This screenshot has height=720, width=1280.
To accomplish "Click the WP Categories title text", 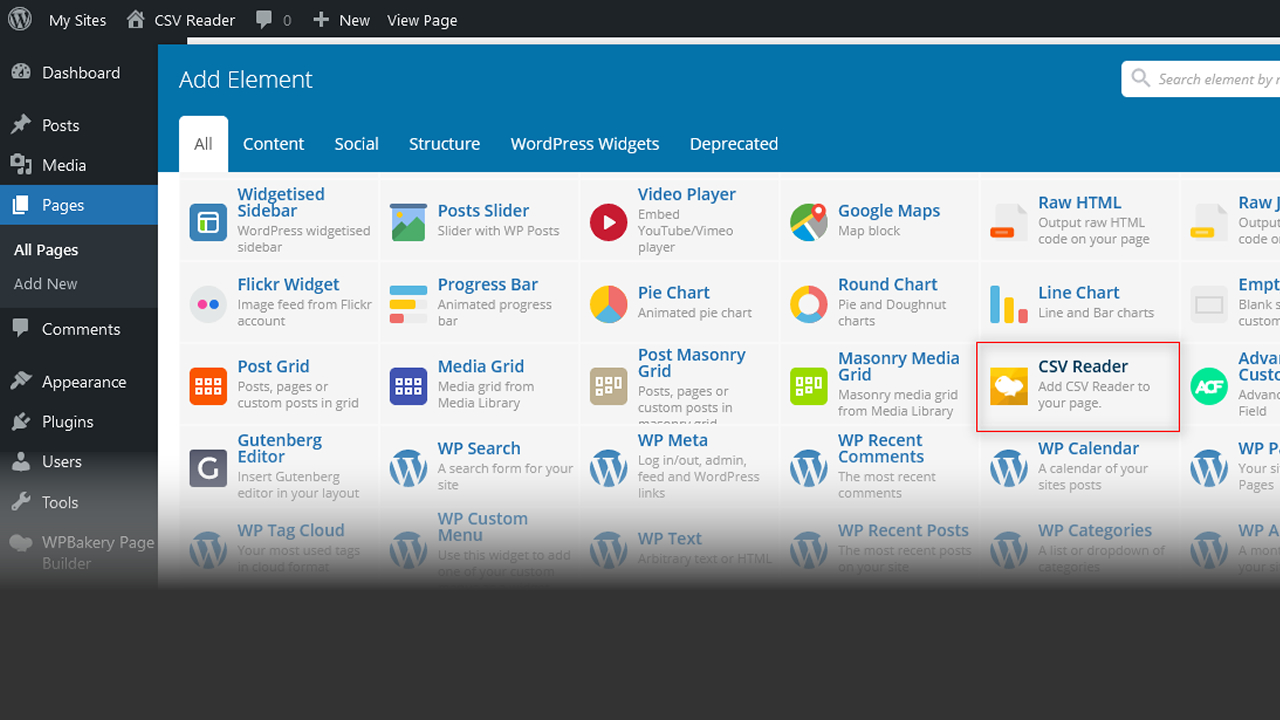I will tap(1095, 530).
